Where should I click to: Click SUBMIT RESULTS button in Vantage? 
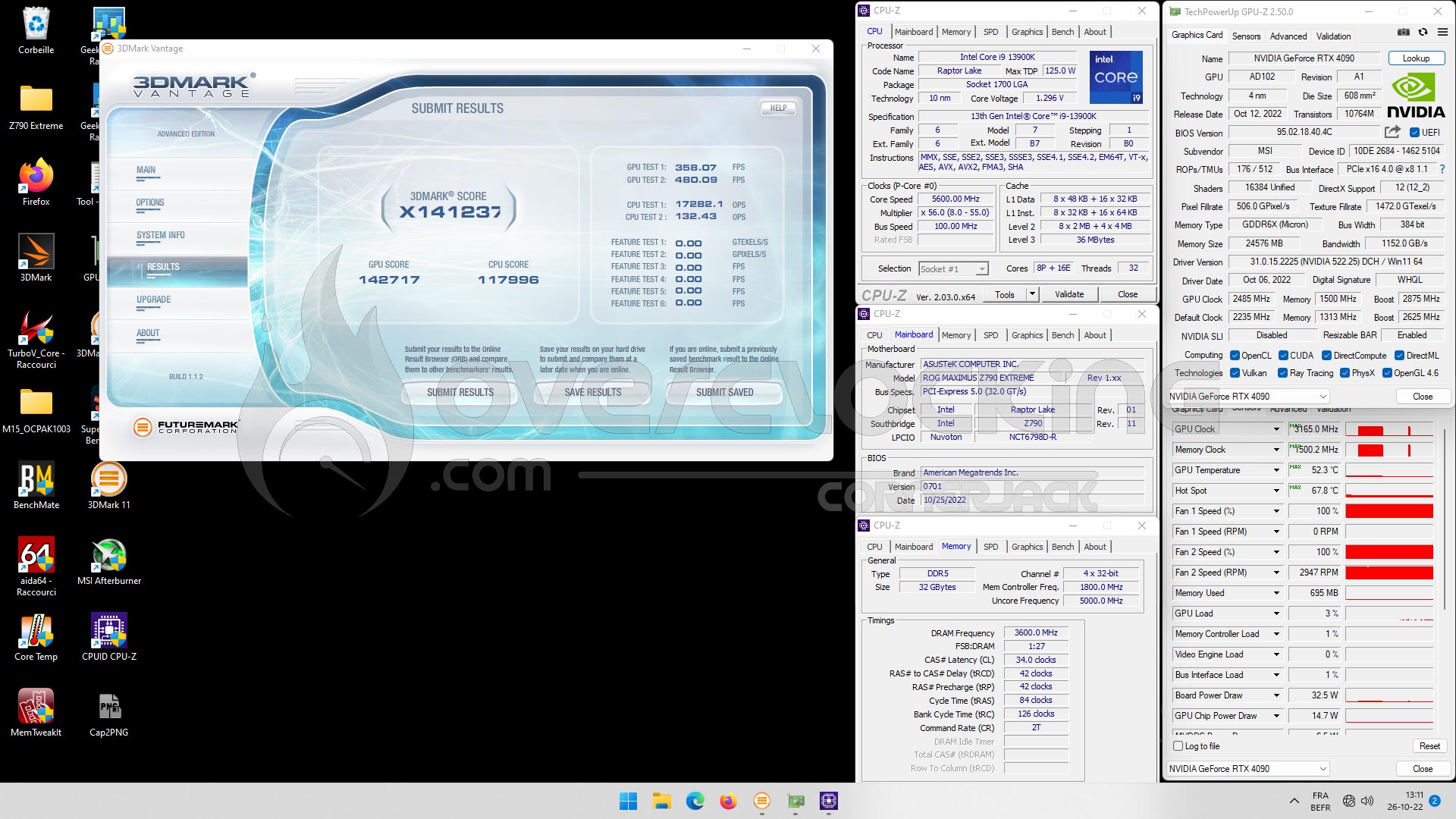click(460, 393)
